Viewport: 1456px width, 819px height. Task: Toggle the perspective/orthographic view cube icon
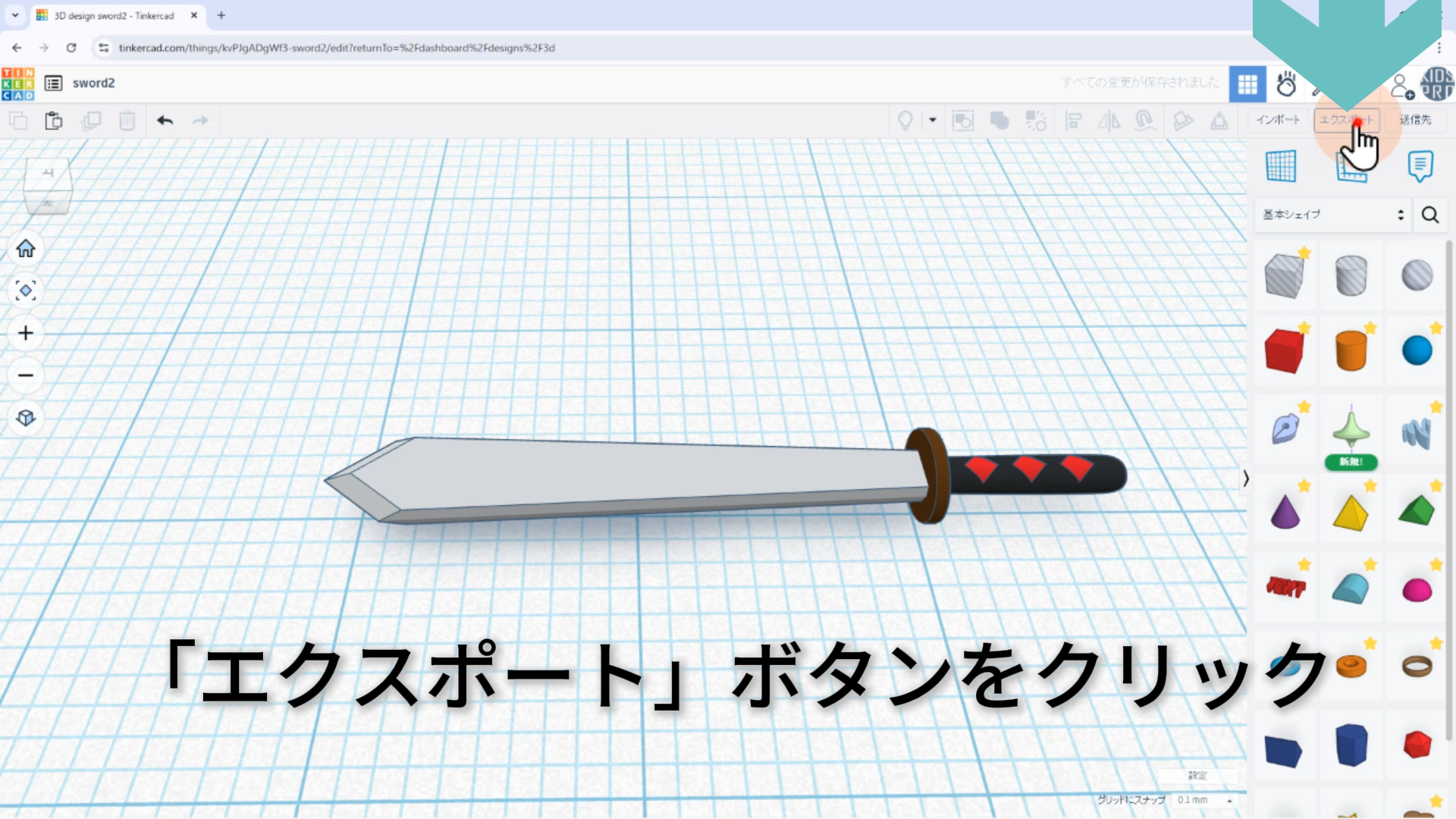(x=26, y=418)
